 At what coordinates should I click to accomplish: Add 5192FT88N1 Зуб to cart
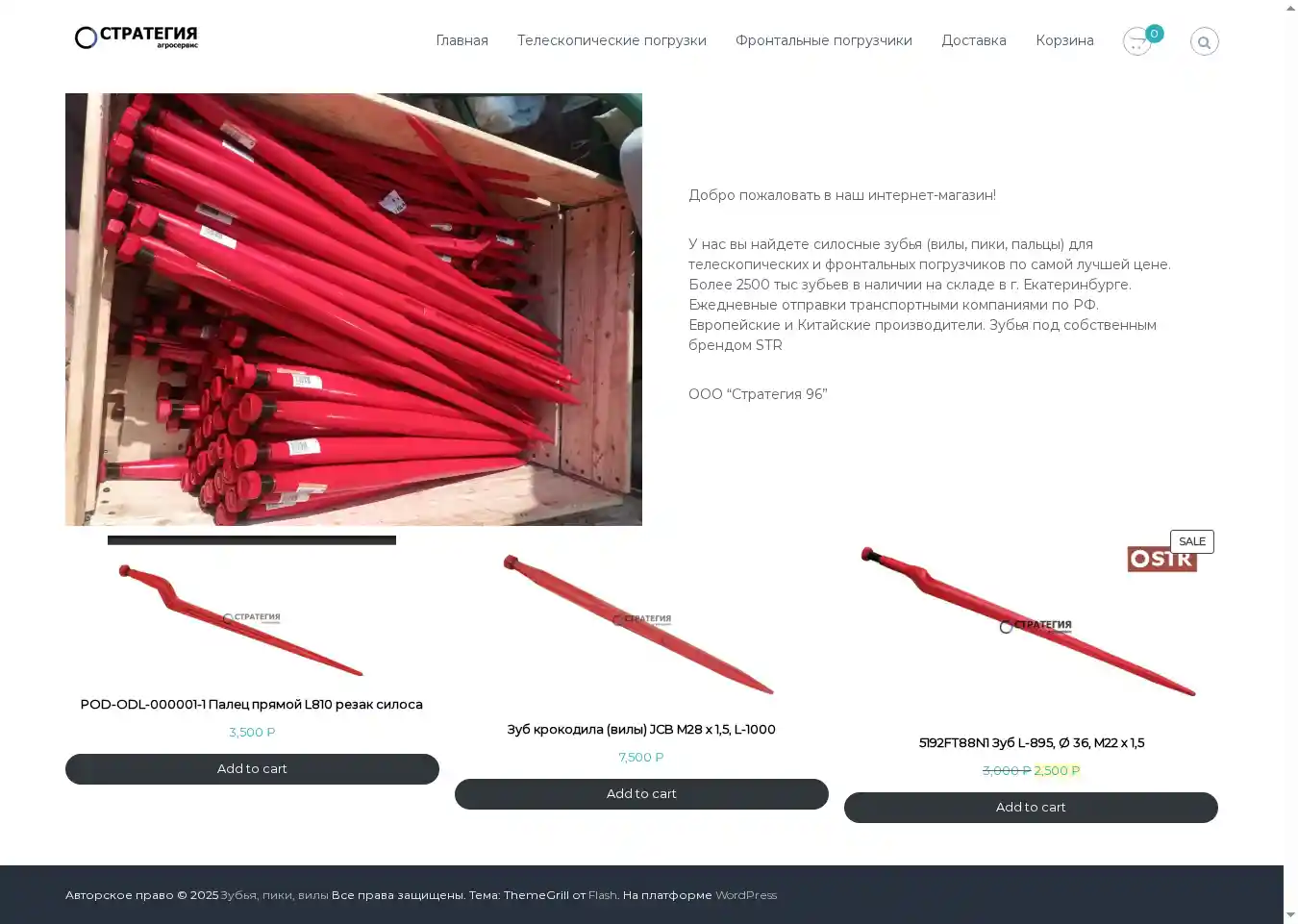click(x=1031, y=808)
